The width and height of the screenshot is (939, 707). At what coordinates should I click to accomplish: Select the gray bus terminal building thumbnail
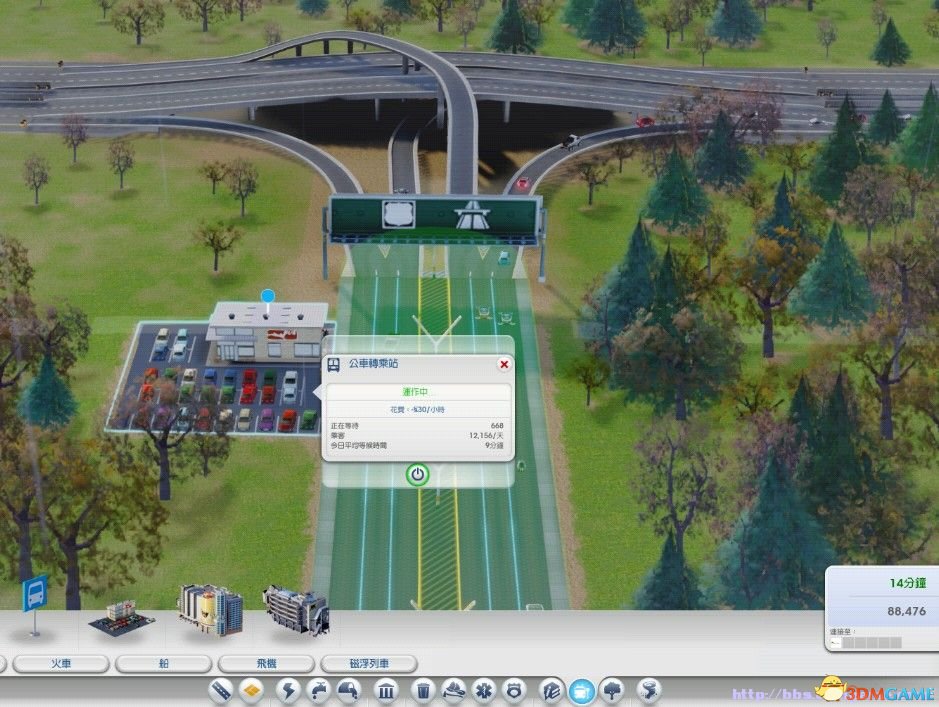(296, 611)
